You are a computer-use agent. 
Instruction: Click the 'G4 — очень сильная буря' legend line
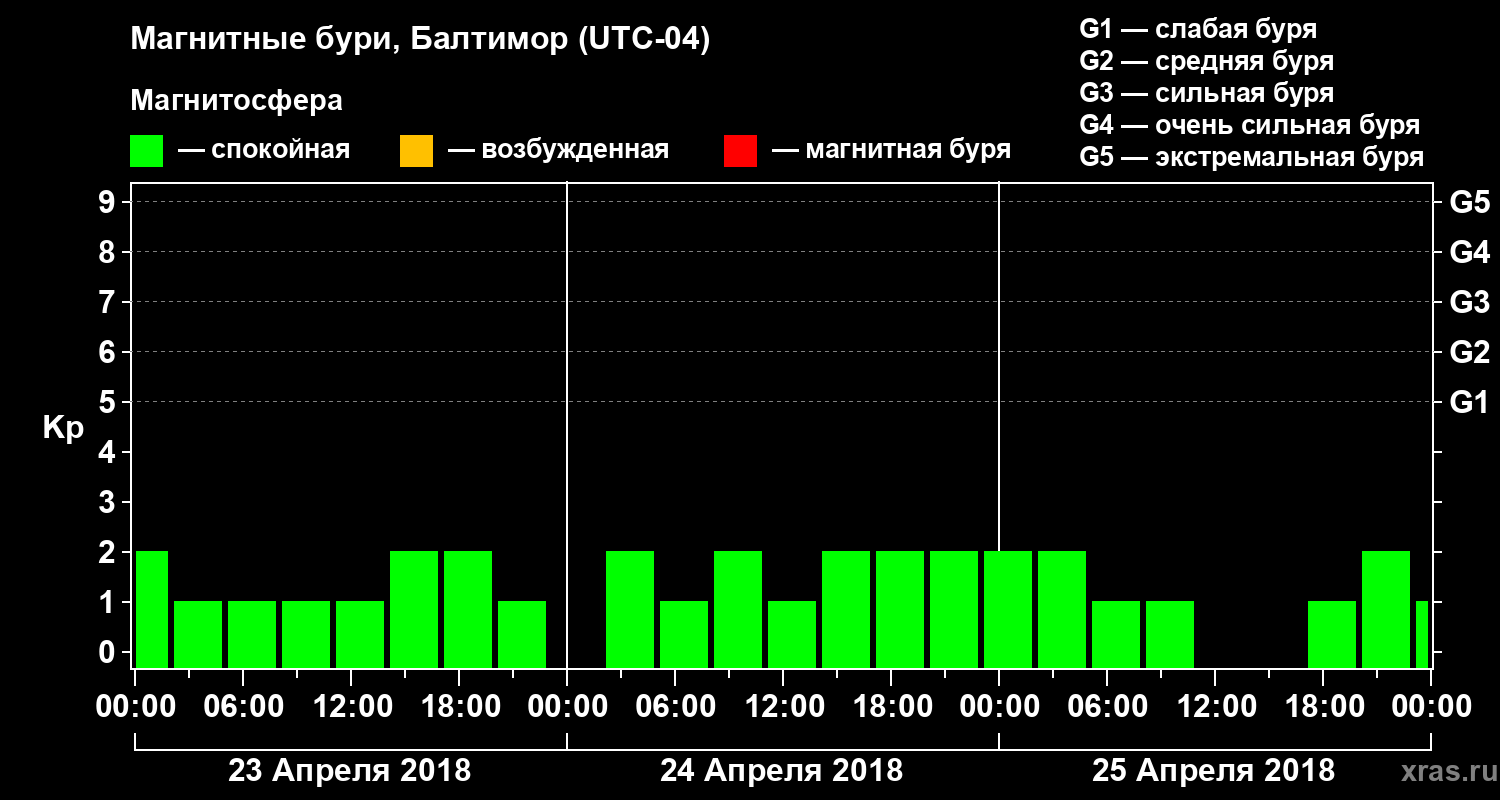tap(1249, 126)
